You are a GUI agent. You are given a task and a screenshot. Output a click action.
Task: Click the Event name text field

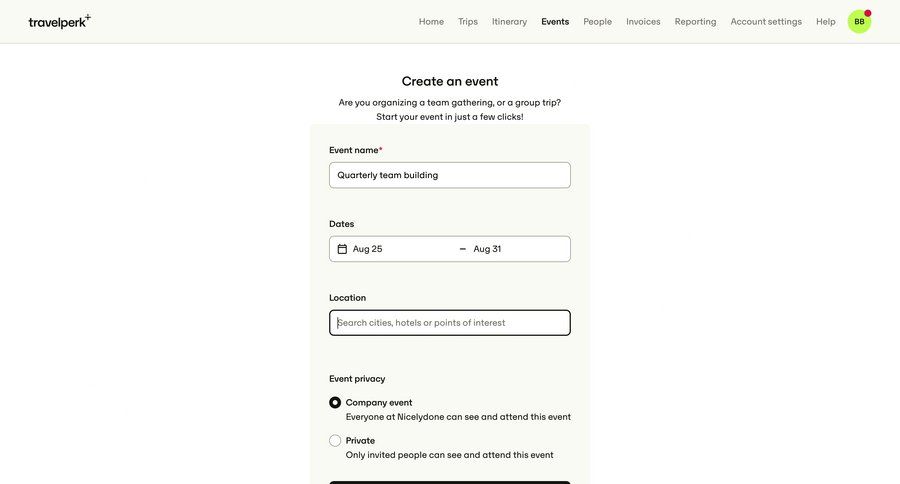click(x=450, y=175)
